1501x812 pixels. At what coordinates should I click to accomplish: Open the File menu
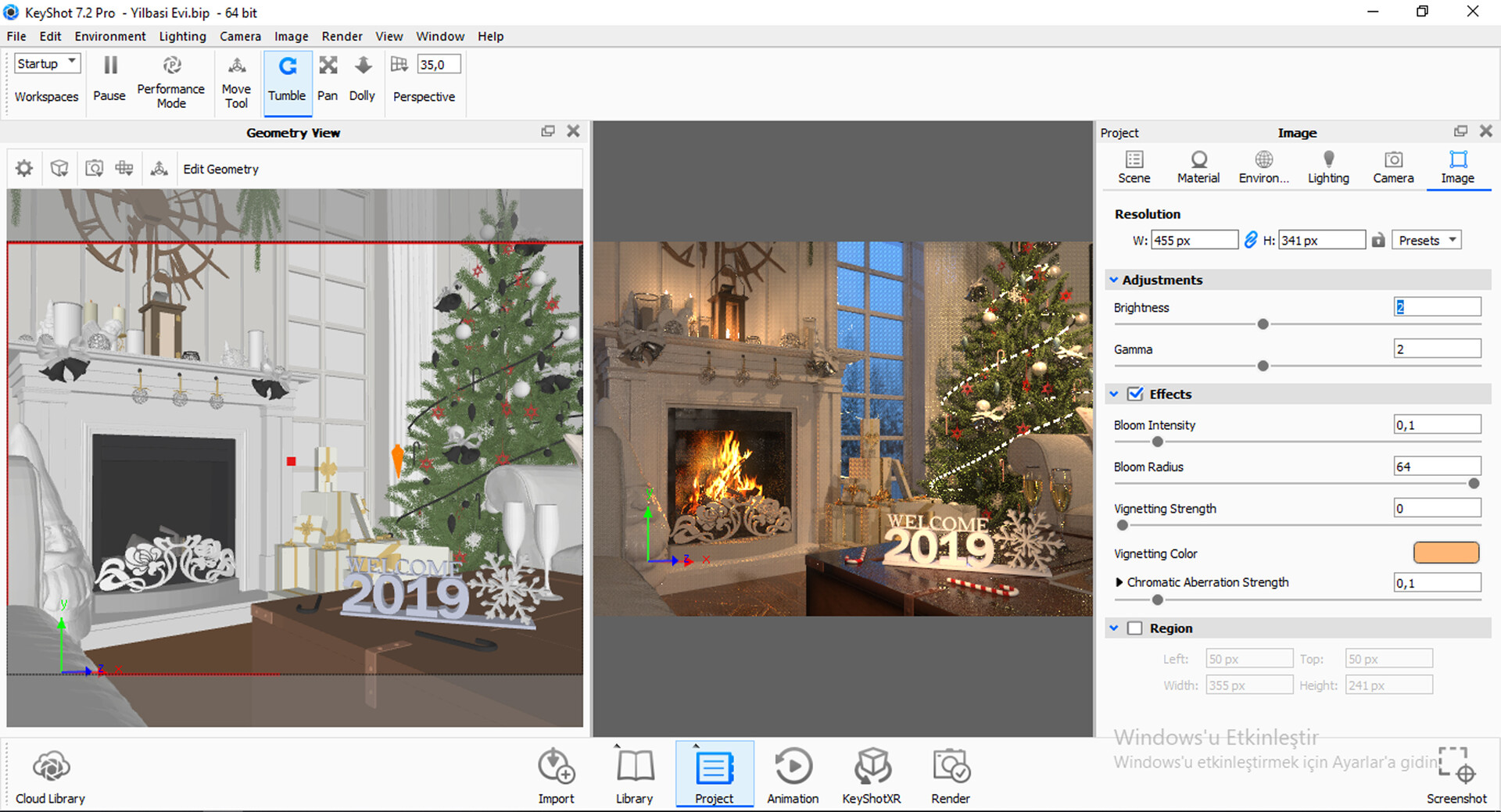click(x=16, y=36)
